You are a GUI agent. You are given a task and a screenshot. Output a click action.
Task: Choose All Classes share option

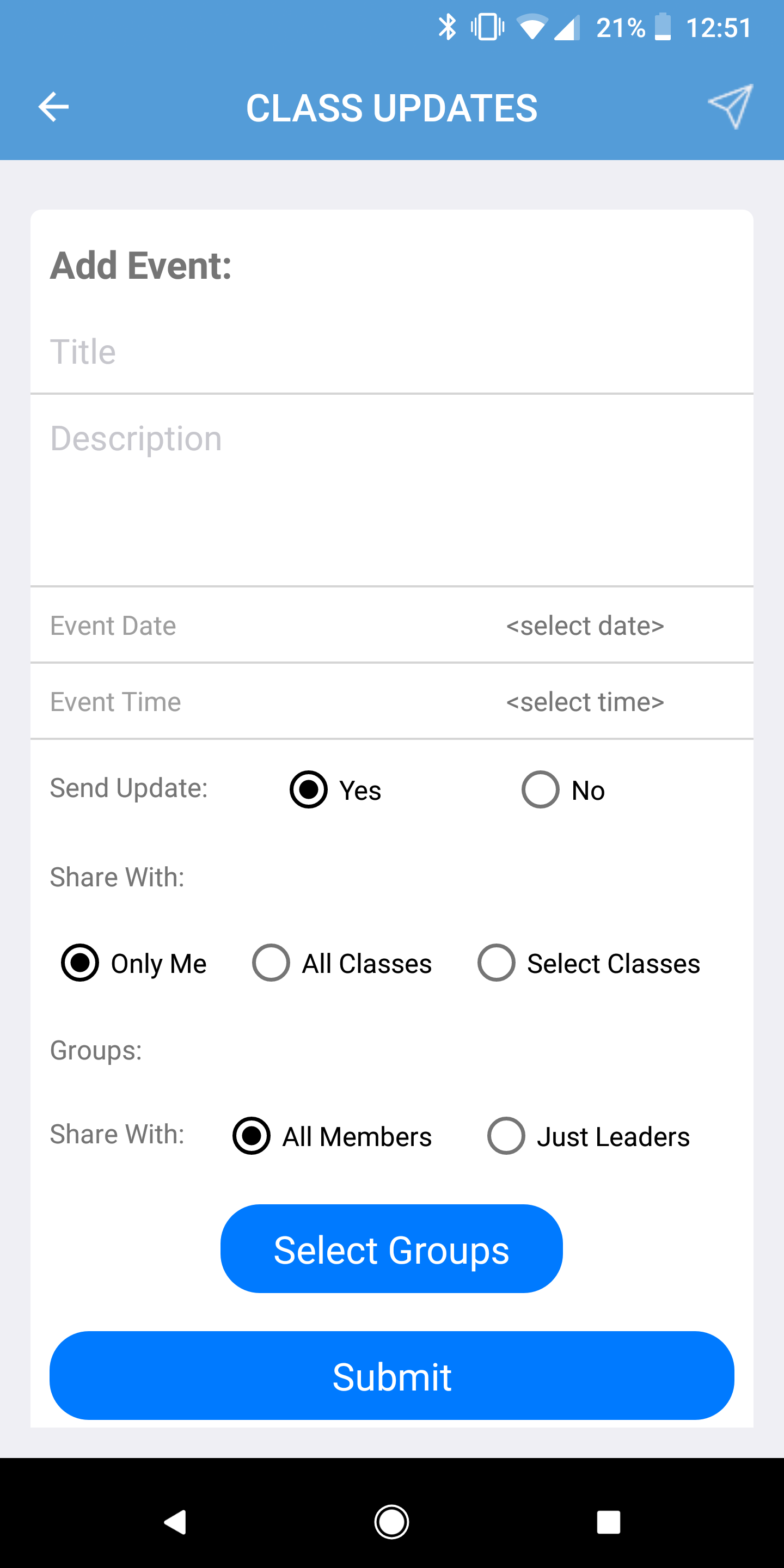[x=271, y=963]
